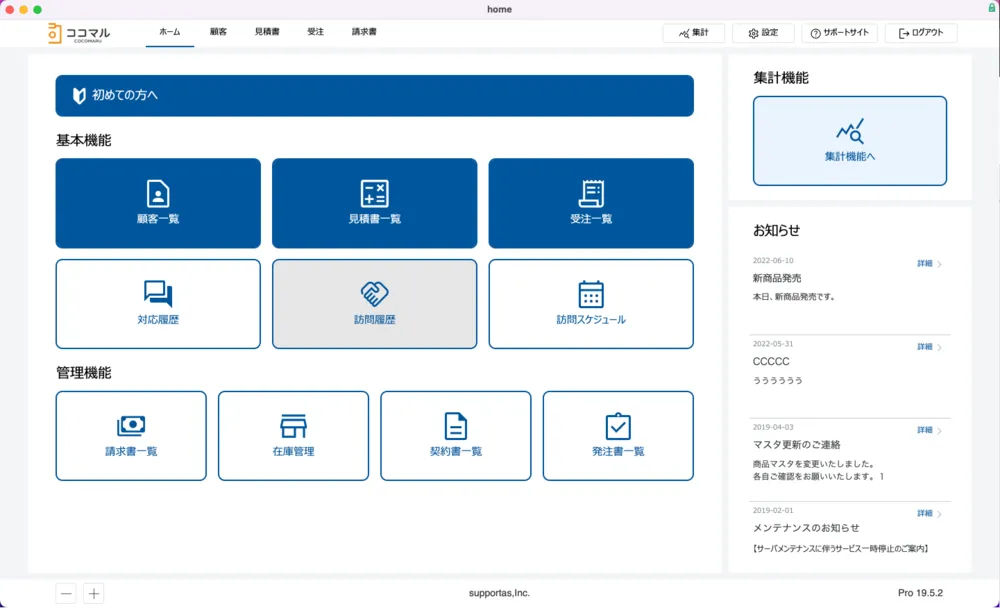Open 請求書一覧 money icon tile
The image size is (1000, 608).
point(131,436)
